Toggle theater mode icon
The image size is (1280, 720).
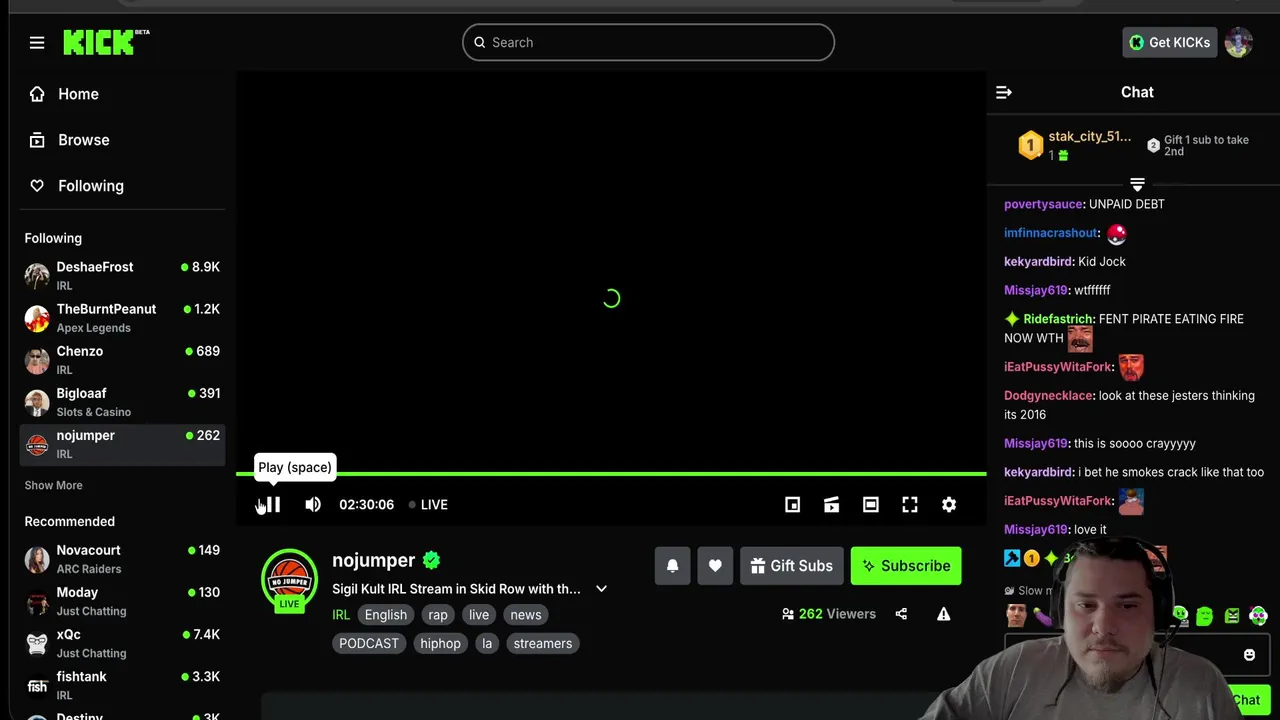871,505
